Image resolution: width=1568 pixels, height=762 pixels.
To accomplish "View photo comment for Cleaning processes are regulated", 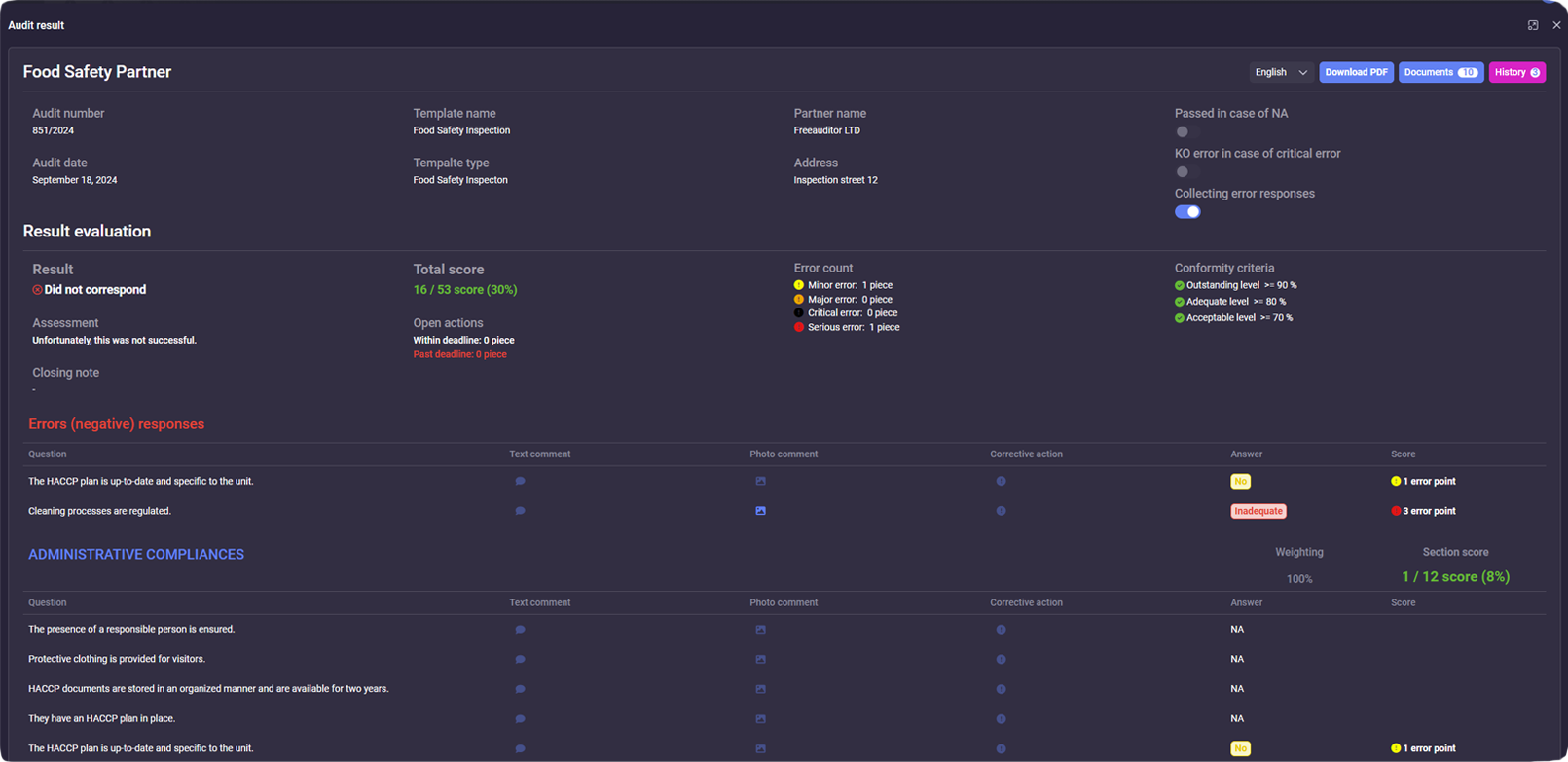I will coord(760,511).
